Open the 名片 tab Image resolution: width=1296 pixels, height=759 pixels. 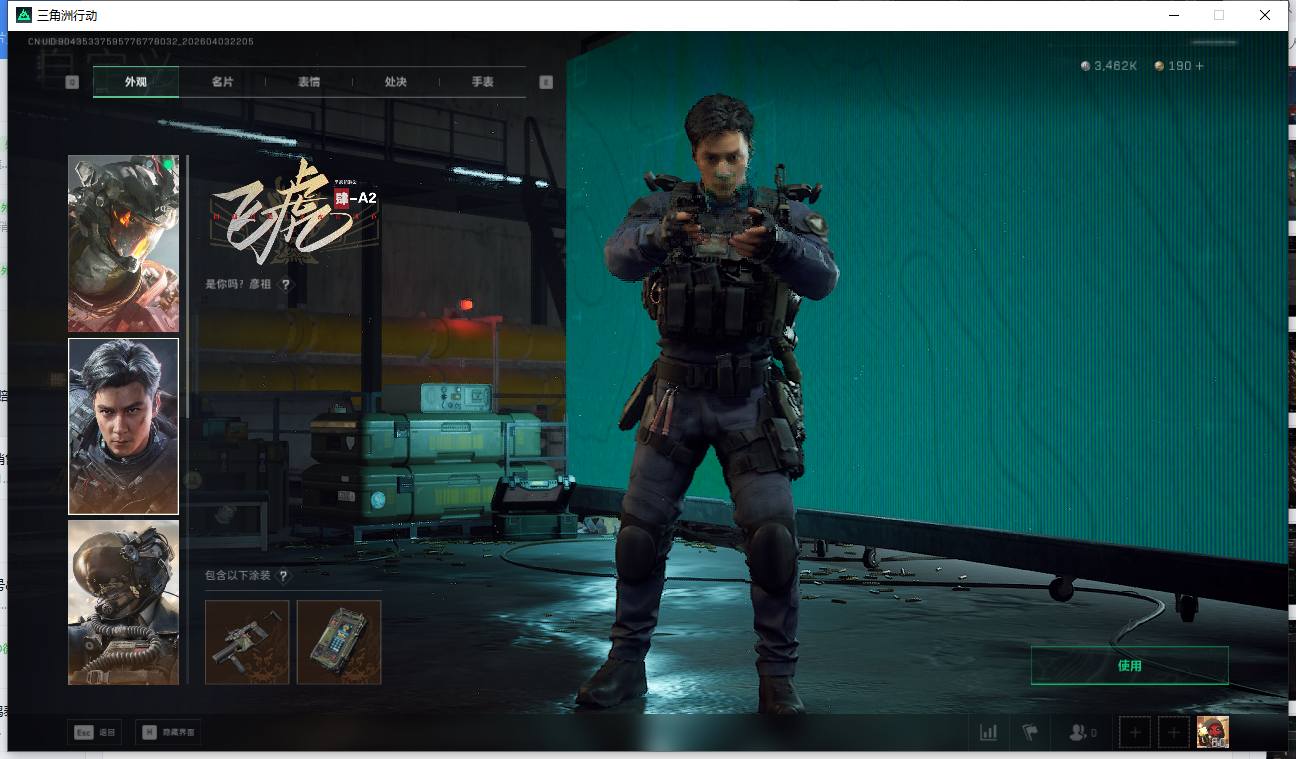[222, 82]
